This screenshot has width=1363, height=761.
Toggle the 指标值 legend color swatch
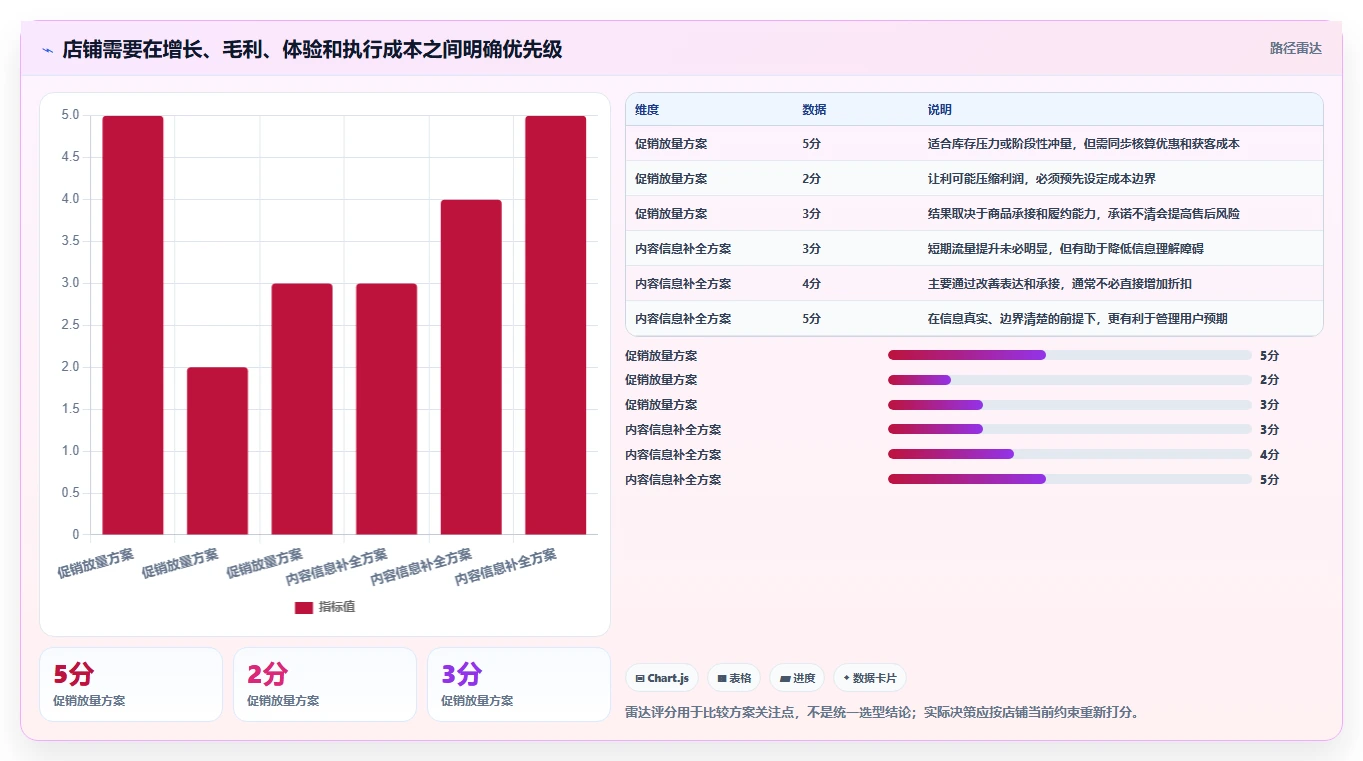click(x=304, y=608)
